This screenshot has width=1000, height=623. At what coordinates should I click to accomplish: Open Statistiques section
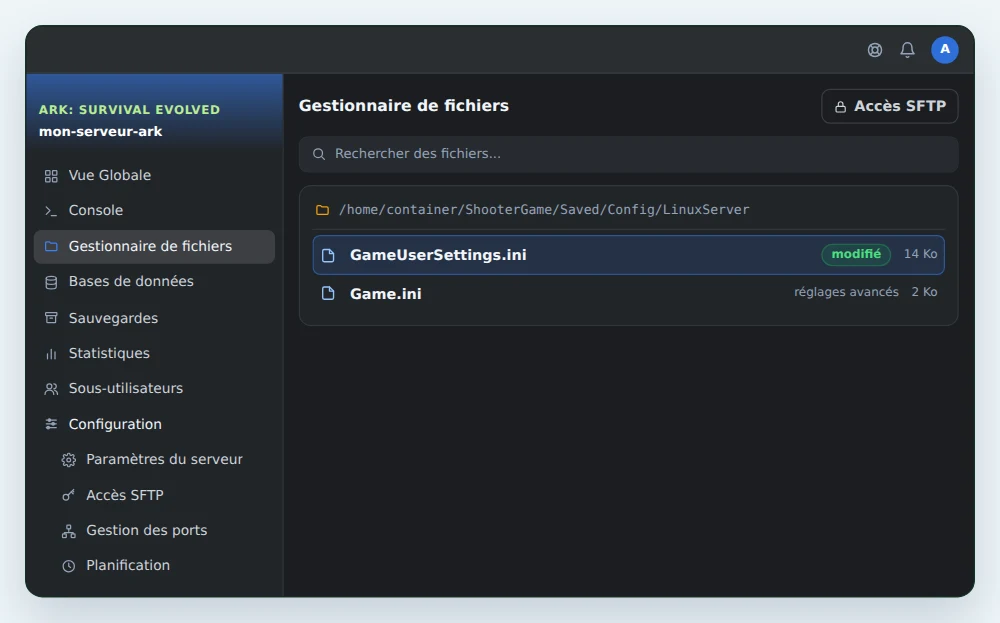[x=154, y=353]
